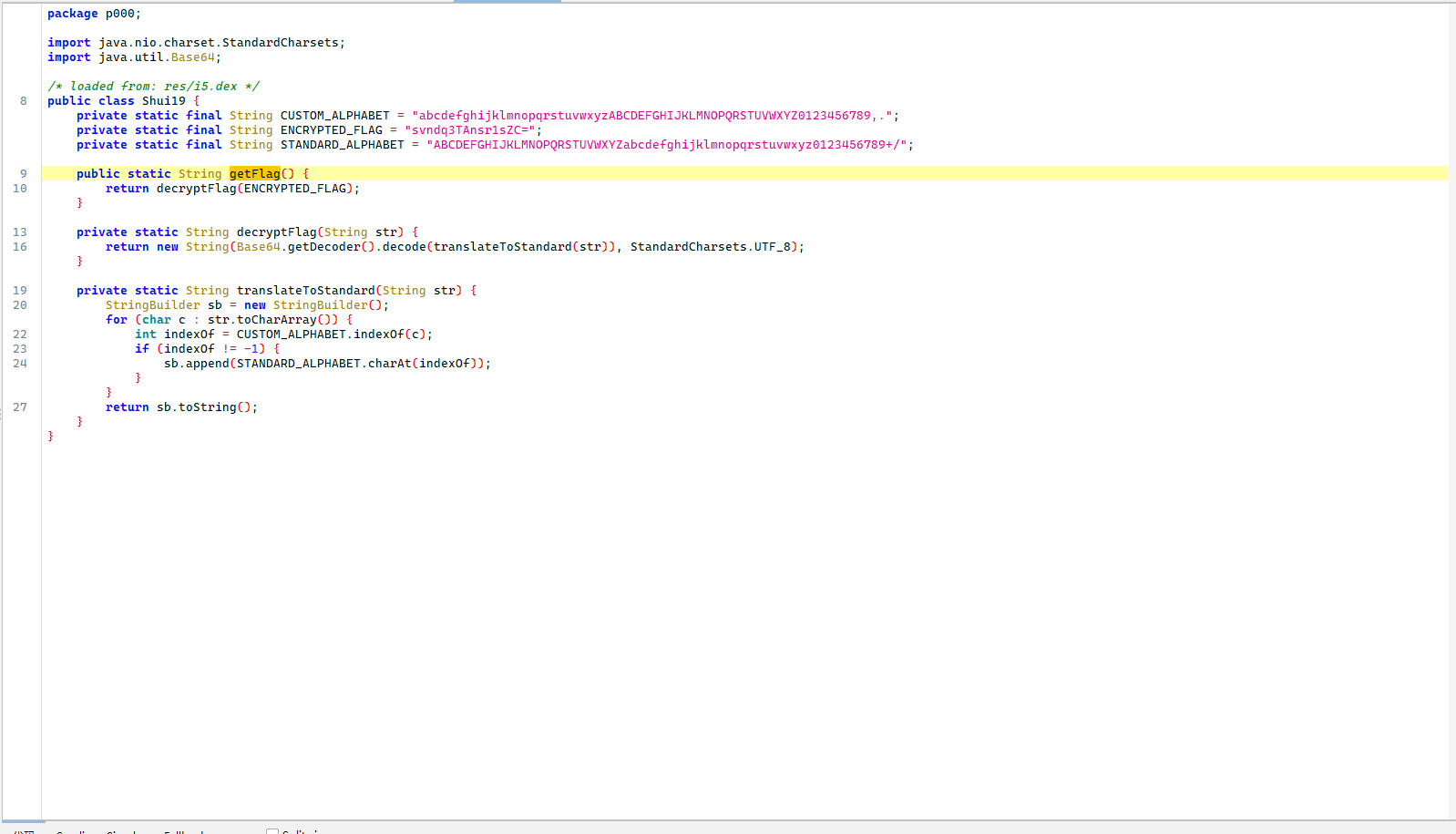Click line number 8 in the gutter
Screen dimensions: 1456x834
(24, 100)
